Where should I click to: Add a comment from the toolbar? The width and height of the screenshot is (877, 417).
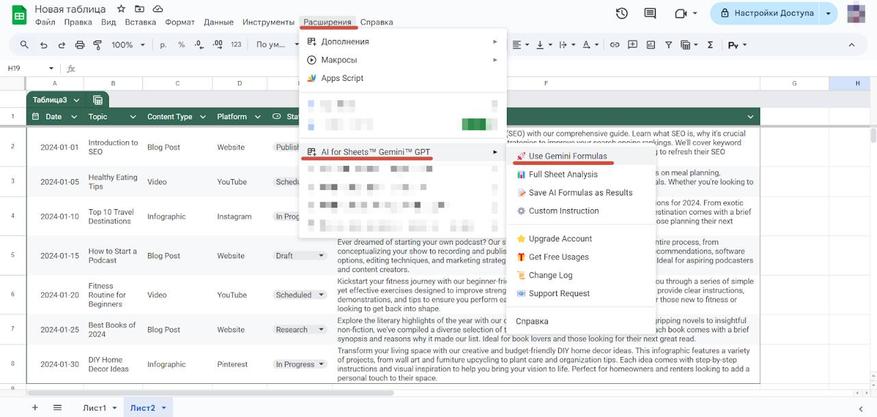click(633, 45)
